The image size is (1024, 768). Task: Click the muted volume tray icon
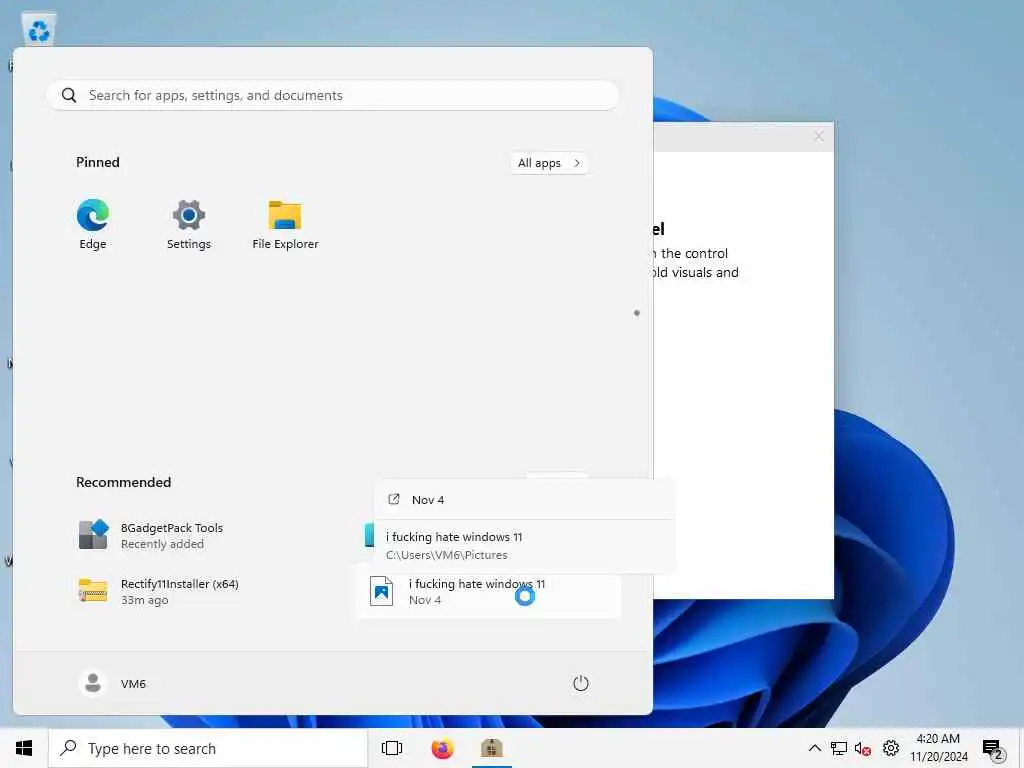pyautogui.click(x=863, y=748)
